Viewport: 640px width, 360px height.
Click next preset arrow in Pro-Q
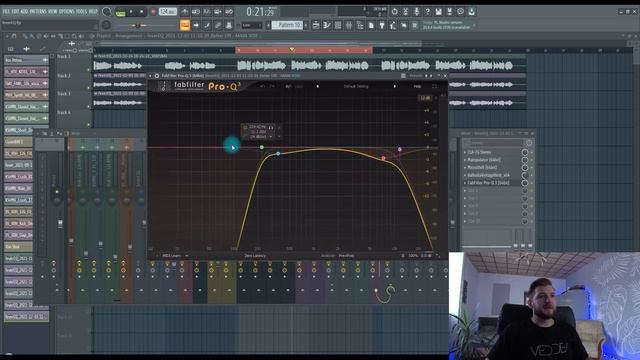tap(394, 87)
